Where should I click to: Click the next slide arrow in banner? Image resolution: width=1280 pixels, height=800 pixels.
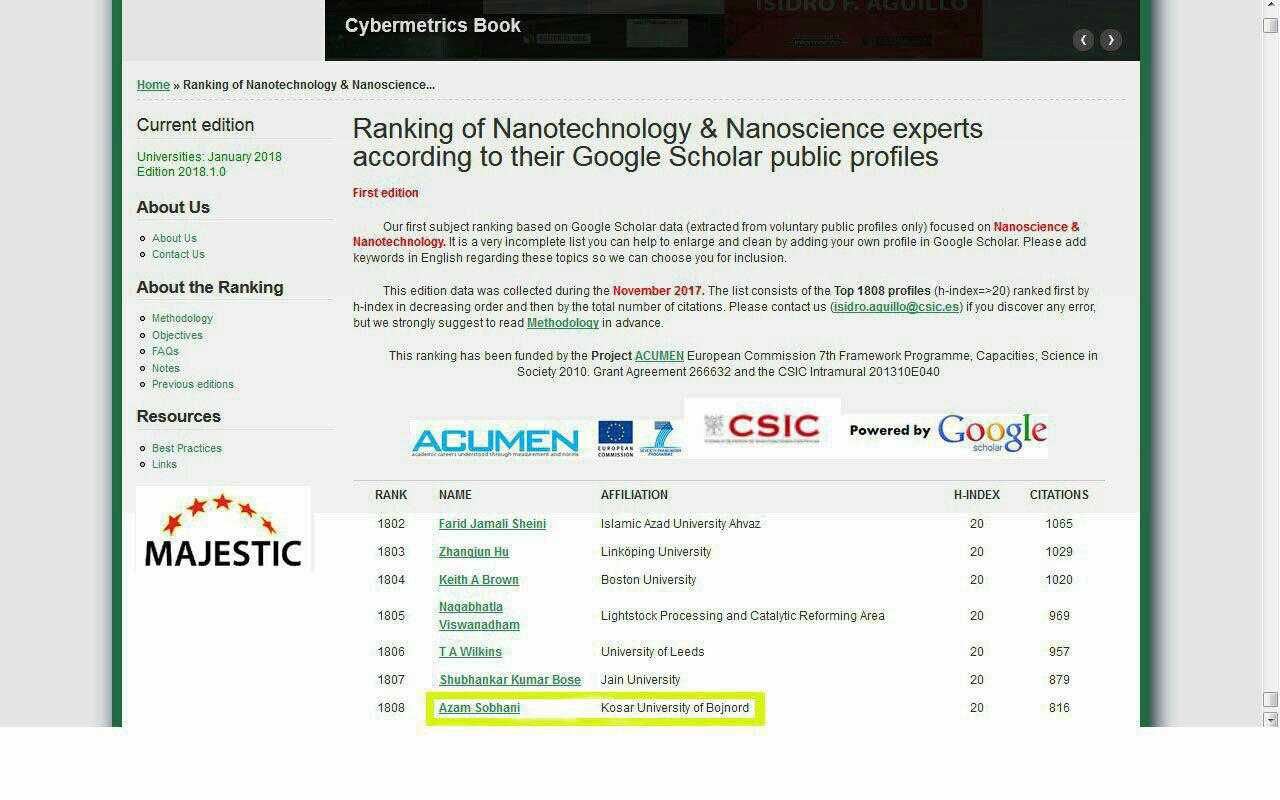coord(1110,40)
